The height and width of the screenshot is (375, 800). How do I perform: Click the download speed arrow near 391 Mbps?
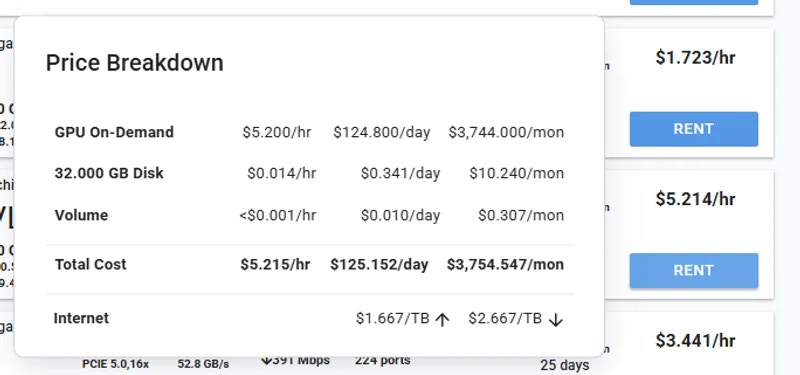[x=266, y=360]
